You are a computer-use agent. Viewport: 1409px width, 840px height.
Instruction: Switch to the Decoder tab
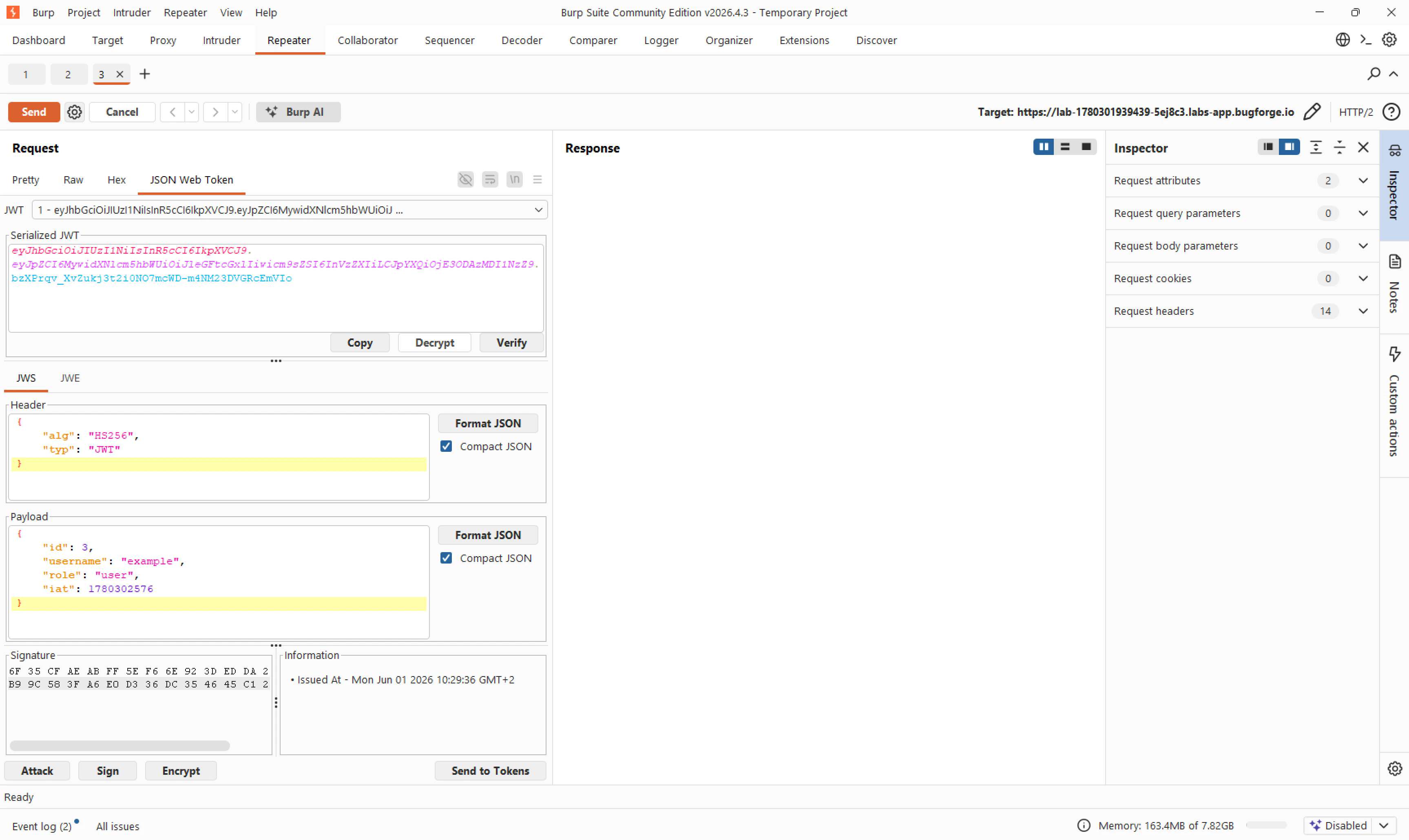point(521,40)
